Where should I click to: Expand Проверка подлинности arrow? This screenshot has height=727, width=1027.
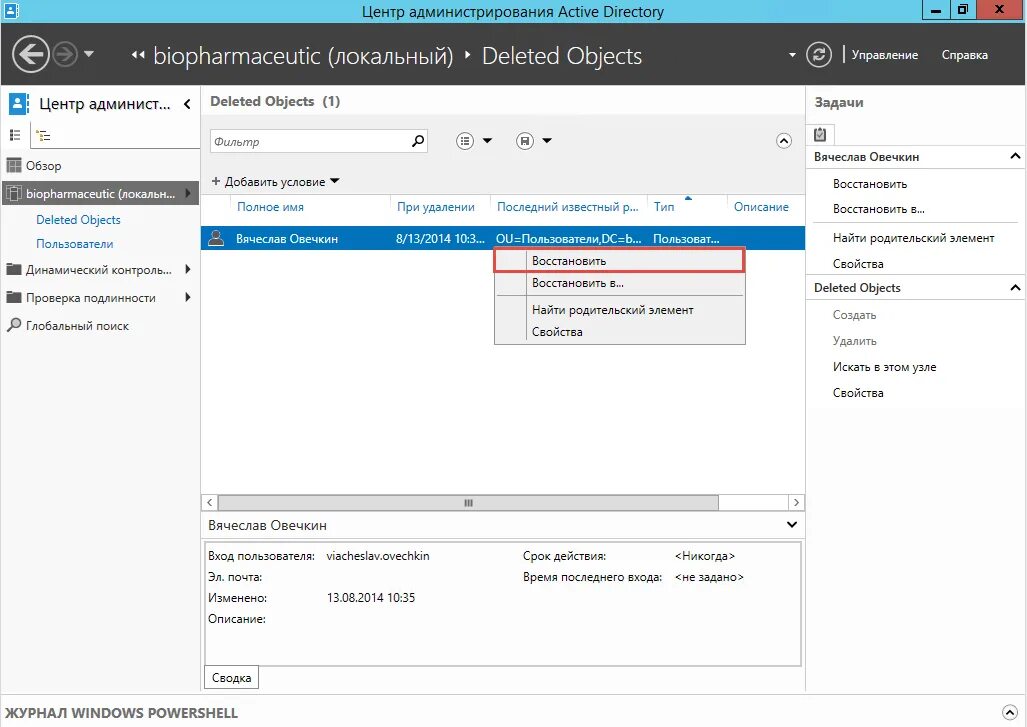point(188,297)
